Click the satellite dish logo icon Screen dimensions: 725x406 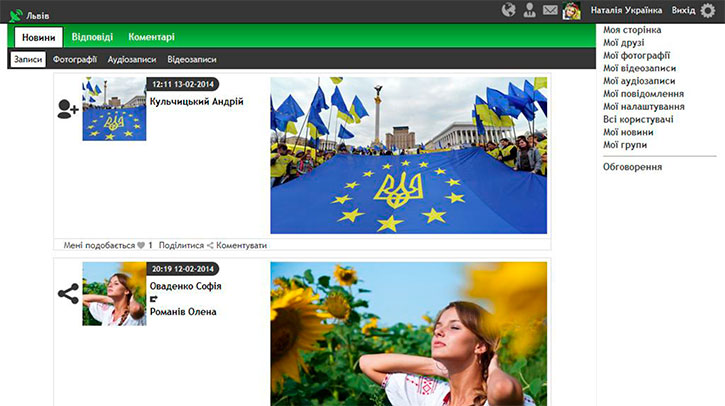pyautogui.click(x=16, y=15)
